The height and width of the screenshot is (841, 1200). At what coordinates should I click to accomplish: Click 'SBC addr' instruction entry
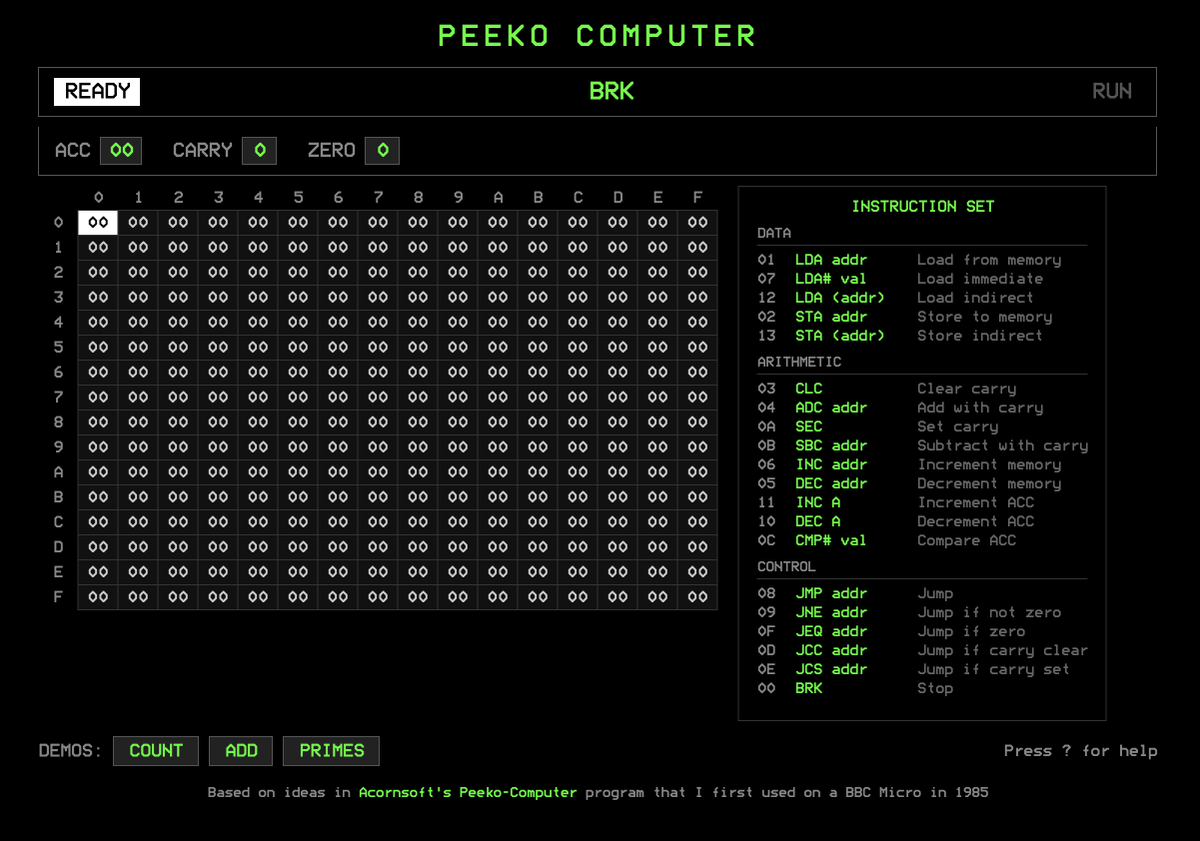point(831,446)
